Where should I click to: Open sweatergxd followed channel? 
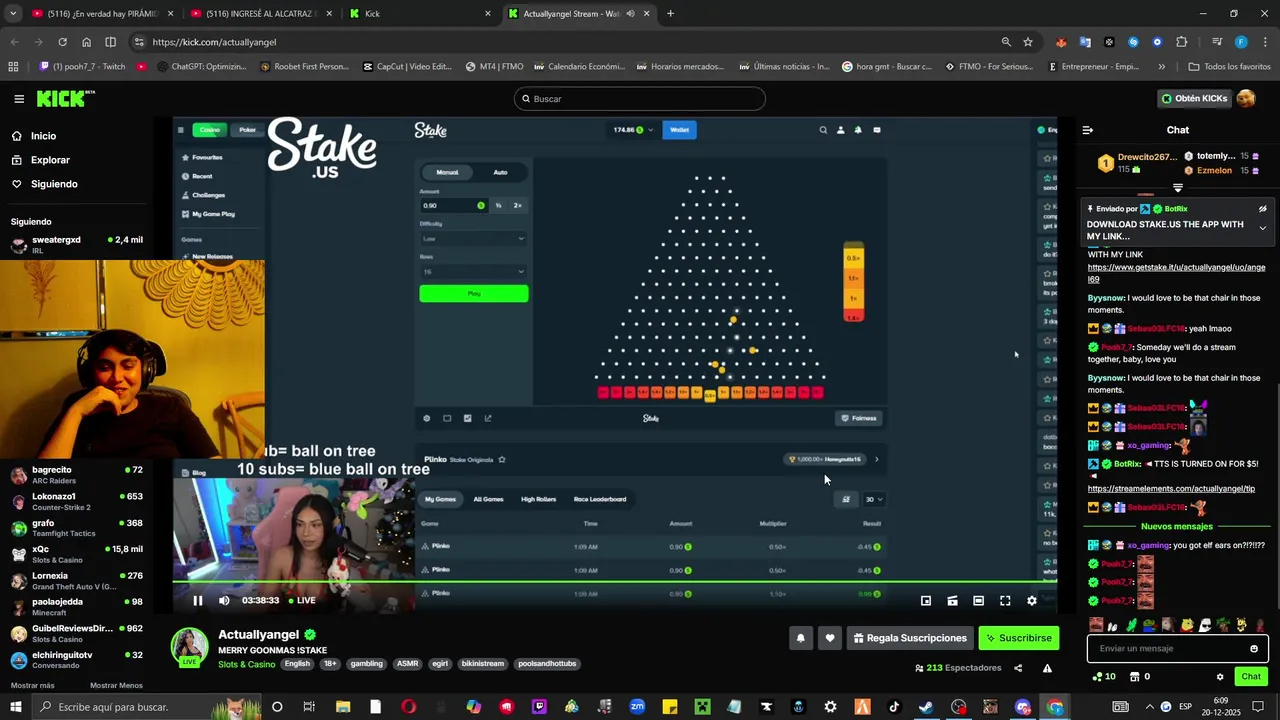tap(77, 245)
